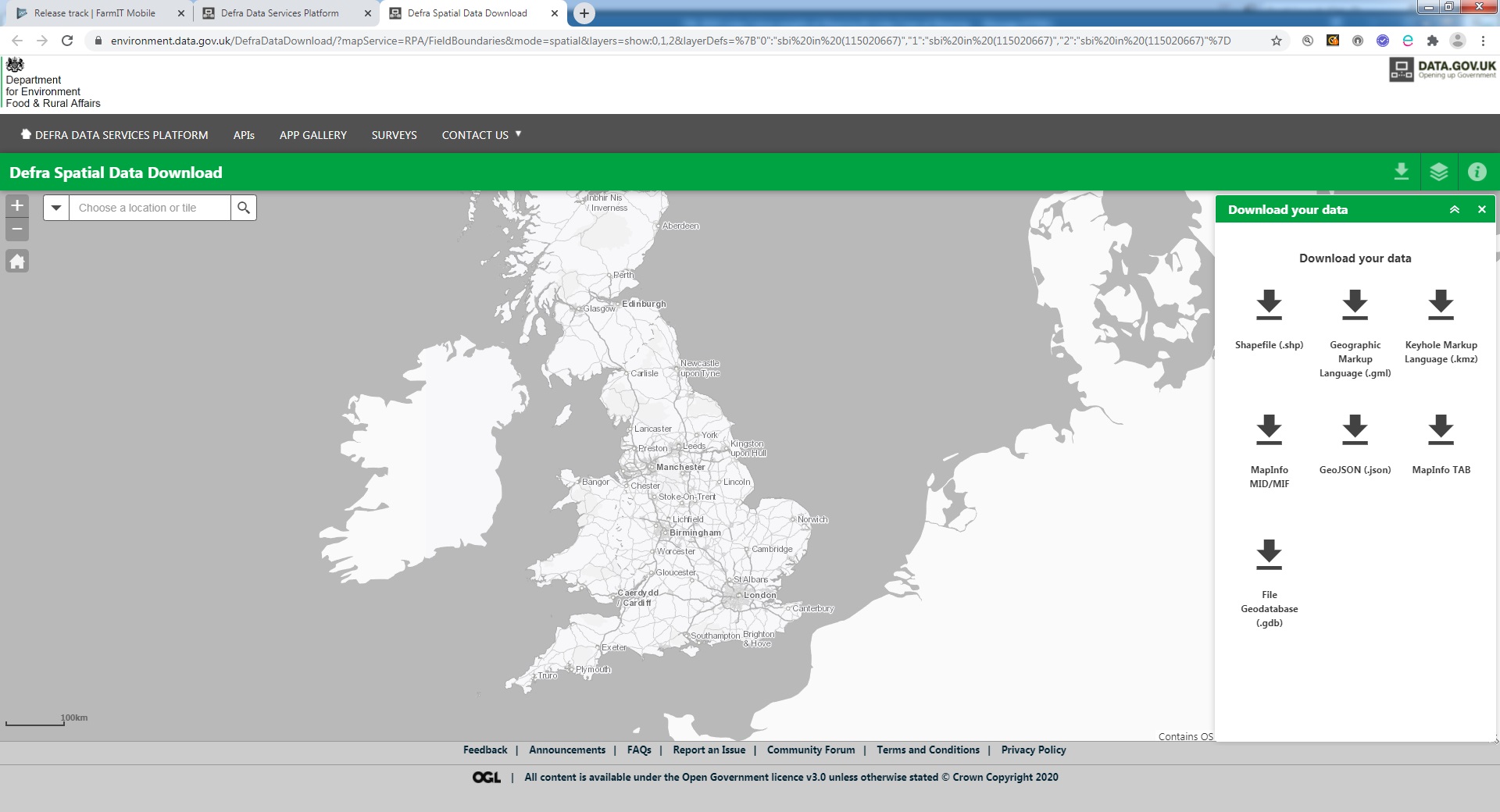Bookmark this page with star icon
Screen dimensions: 1500x812
pyautogui.click(x=1277, y=41)
